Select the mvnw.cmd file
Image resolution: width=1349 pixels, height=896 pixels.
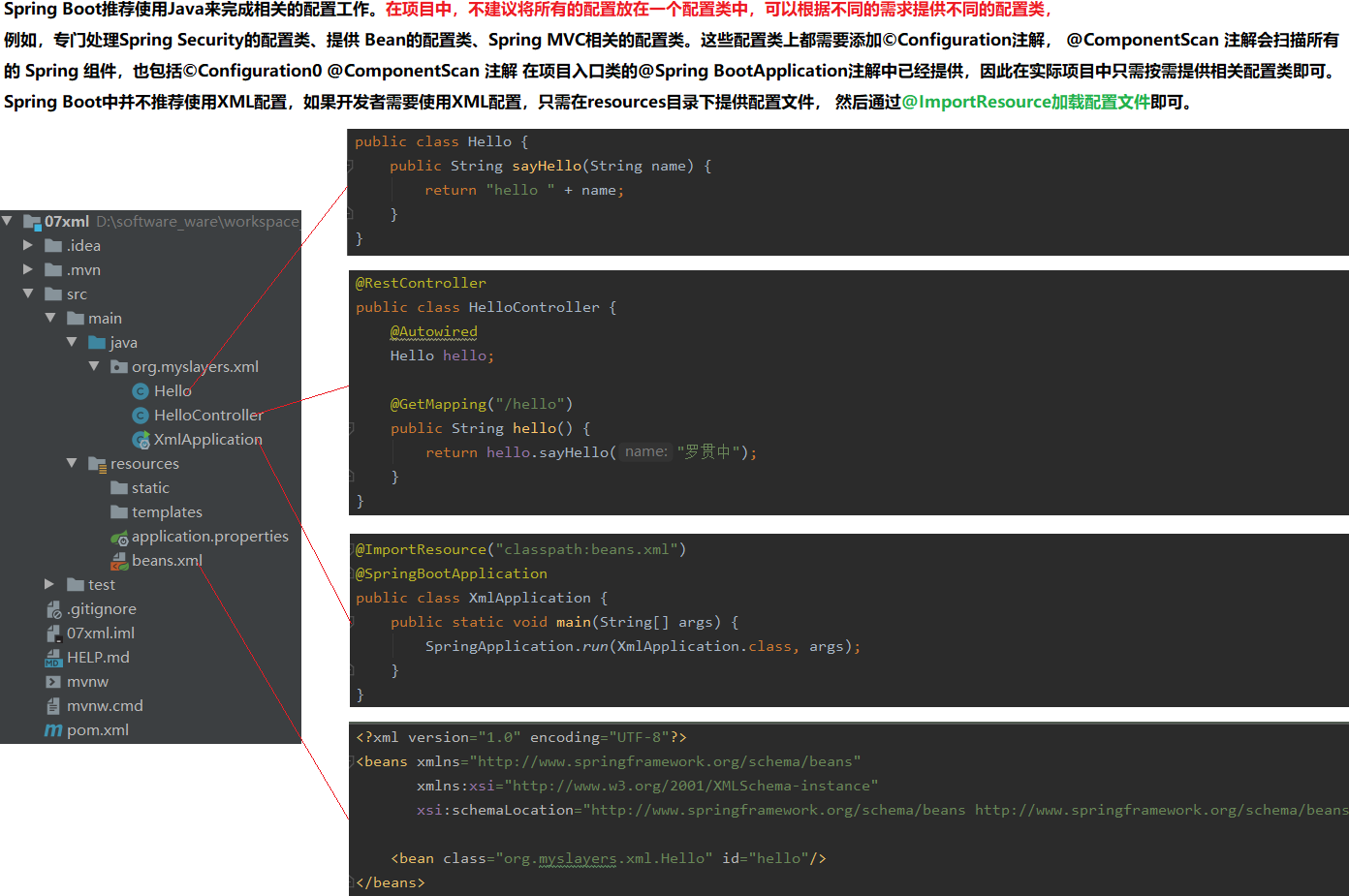105,706
